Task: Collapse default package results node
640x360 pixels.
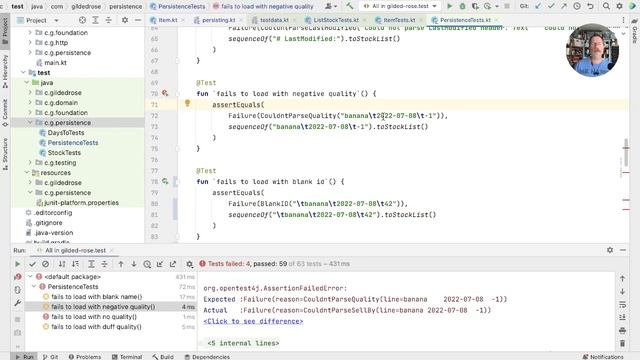Action: (x=30, y=277)
